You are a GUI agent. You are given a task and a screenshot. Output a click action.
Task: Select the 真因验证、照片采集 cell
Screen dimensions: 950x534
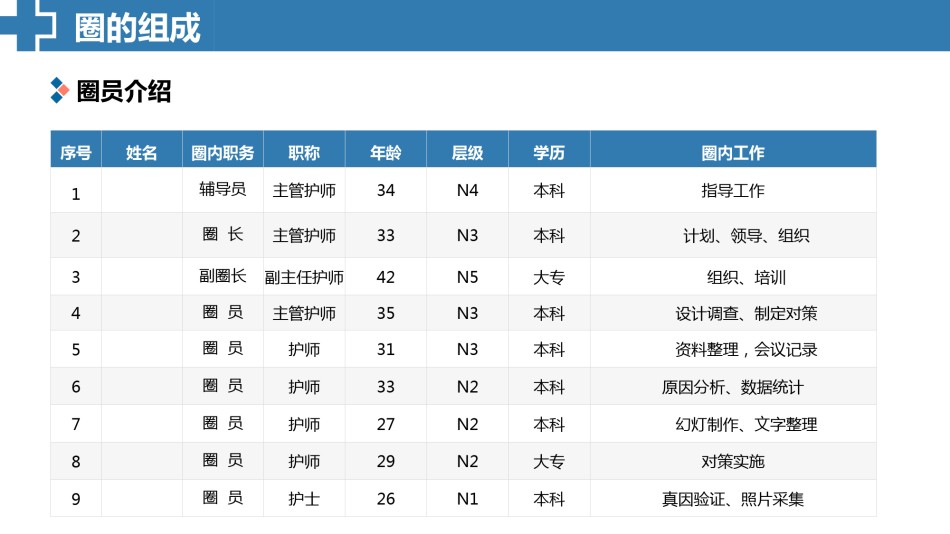click(733, 499)
